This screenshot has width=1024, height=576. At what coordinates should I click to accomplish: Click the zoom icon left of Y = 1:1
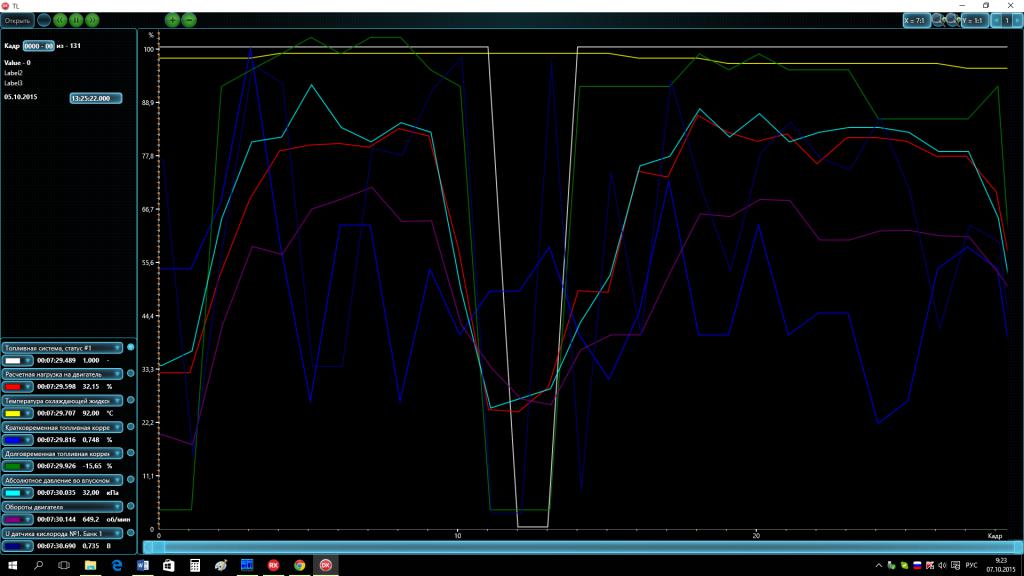[x=952, y=19]
